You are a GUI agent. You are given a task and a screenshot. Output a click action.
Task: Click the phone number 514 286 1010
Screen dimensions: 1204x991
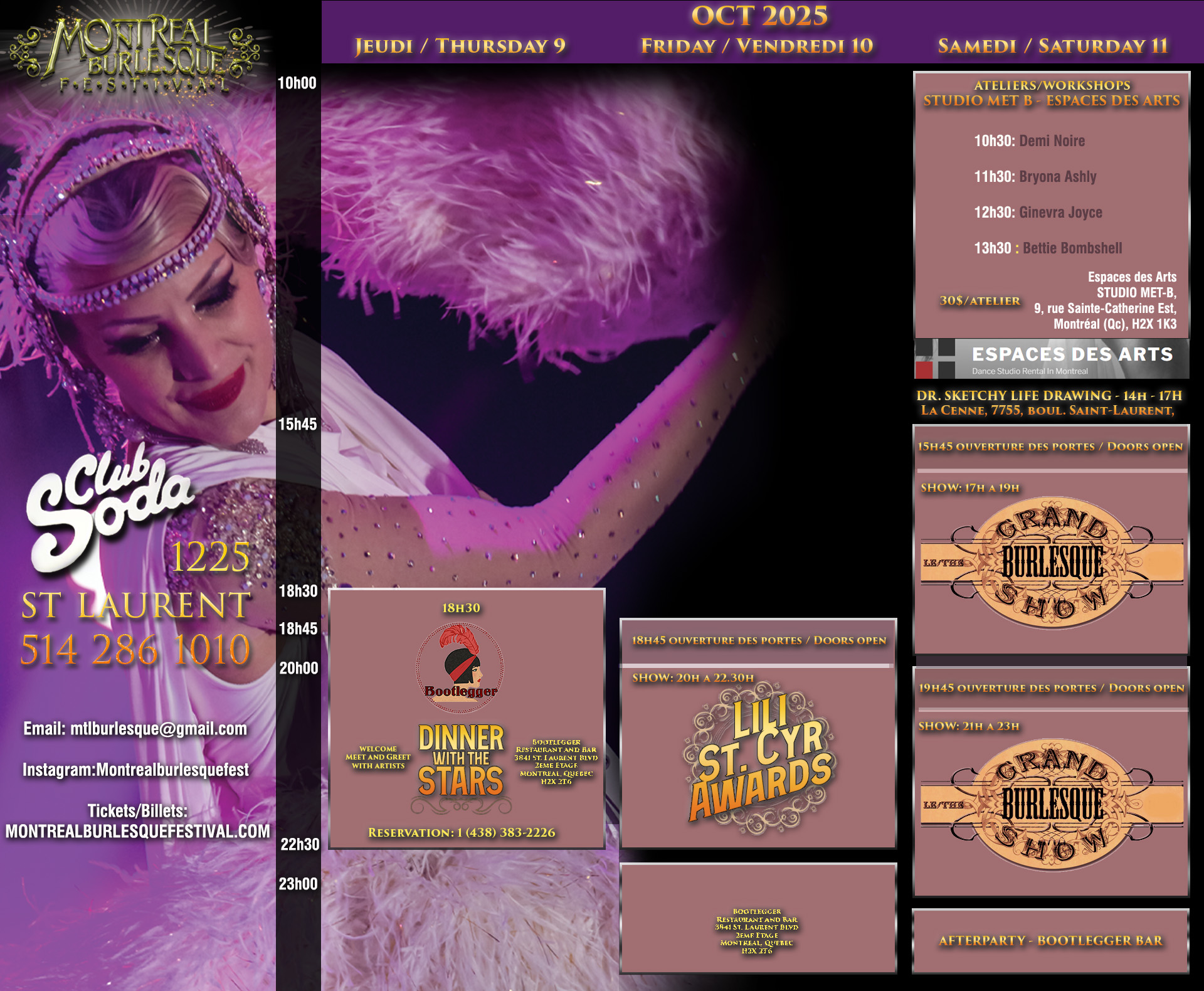tap(135, 649)
